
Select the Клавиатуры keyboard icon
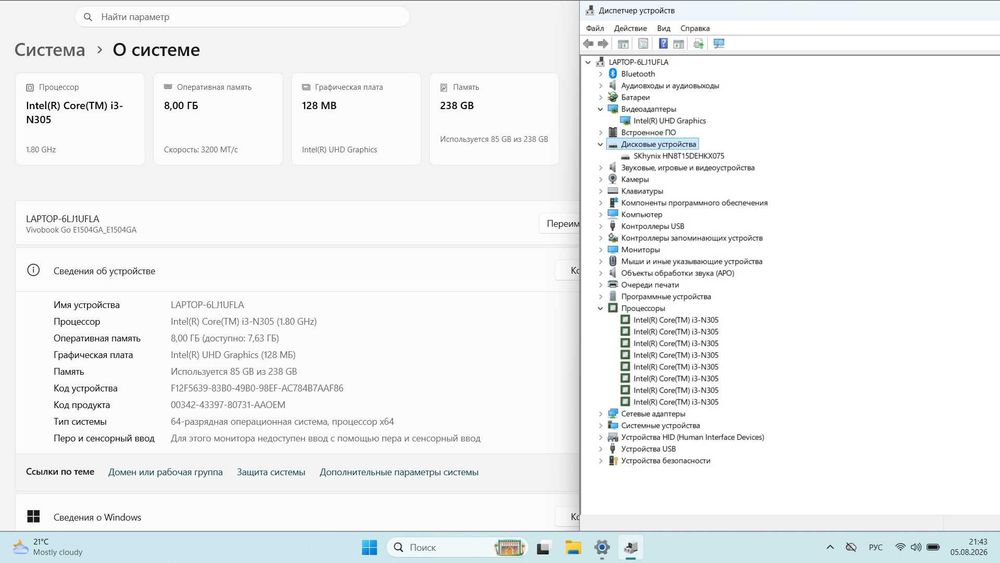613,191
